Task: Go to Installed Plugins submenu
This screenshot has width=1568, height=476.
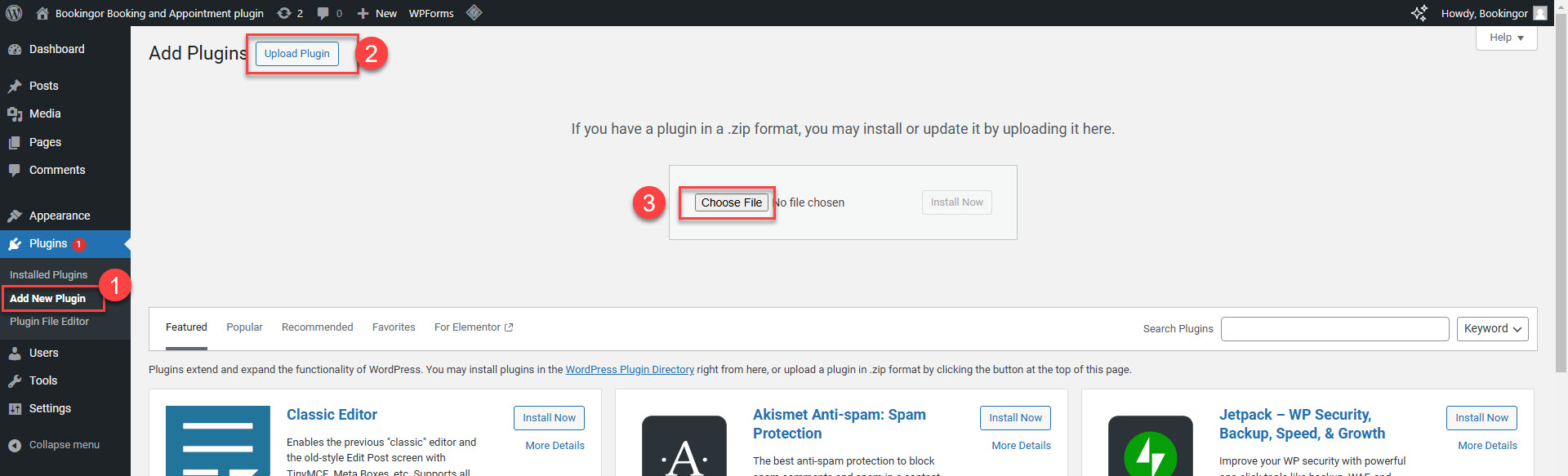Action: (x=48, y=275)
